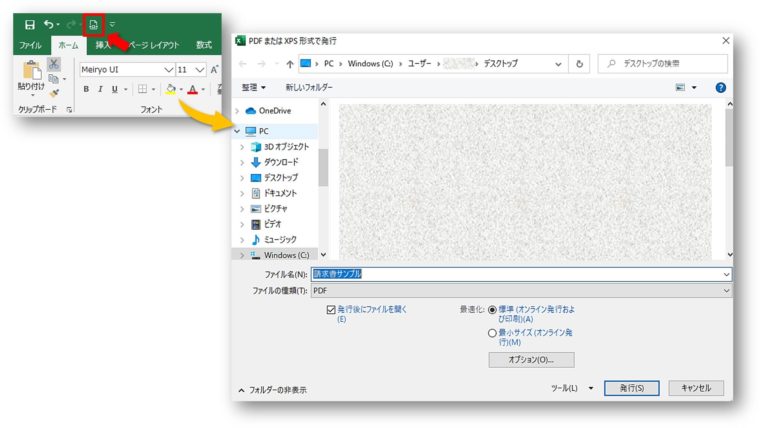Click the change view icon in dialog

[680, 88]
